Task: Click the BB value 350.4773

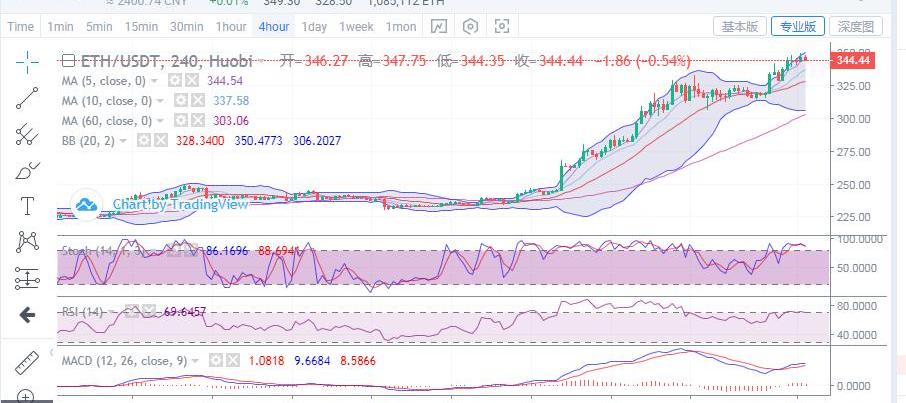Action: (259, 141)
